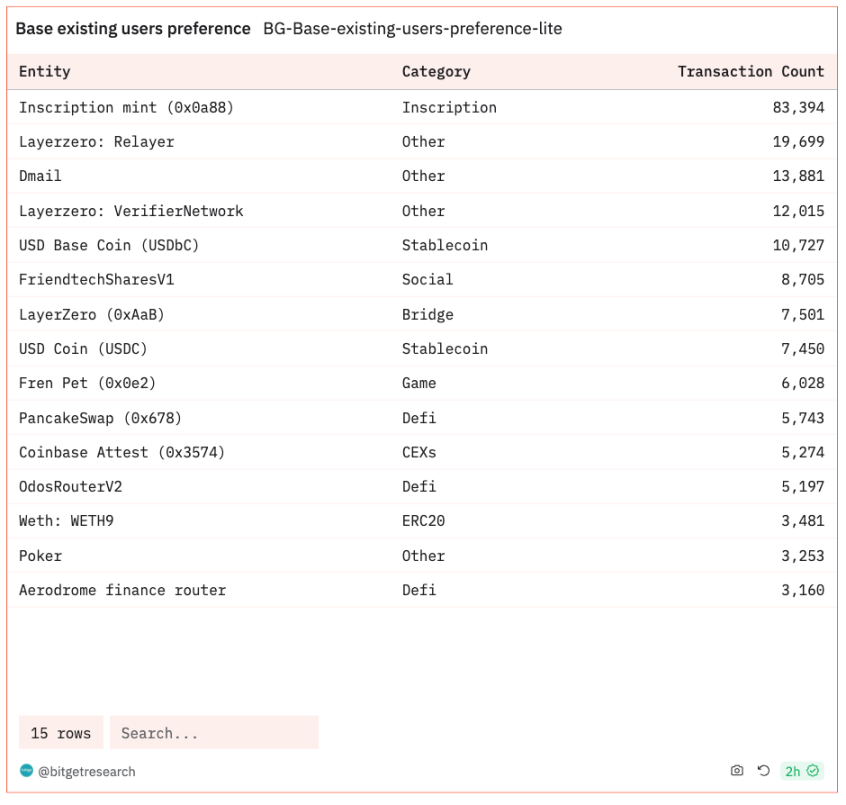Click the refresh query icon
846x805 pixels.
[763, 771]
